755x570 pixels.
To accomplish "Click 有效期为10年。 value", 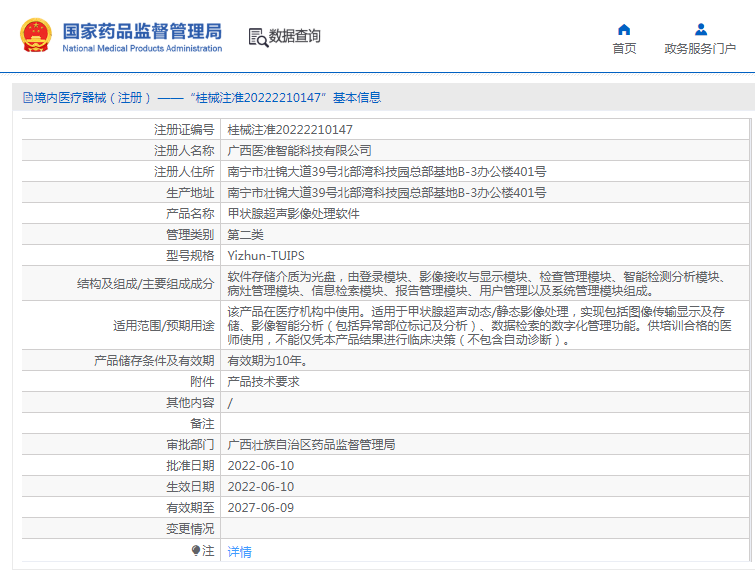I will (267, 361).
